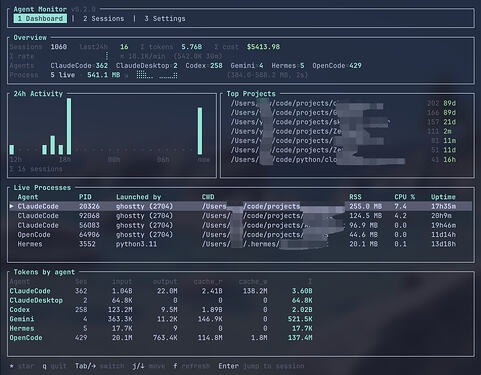Select the top project aged 11m
481x375 pixels.
[x=343, y=141]
